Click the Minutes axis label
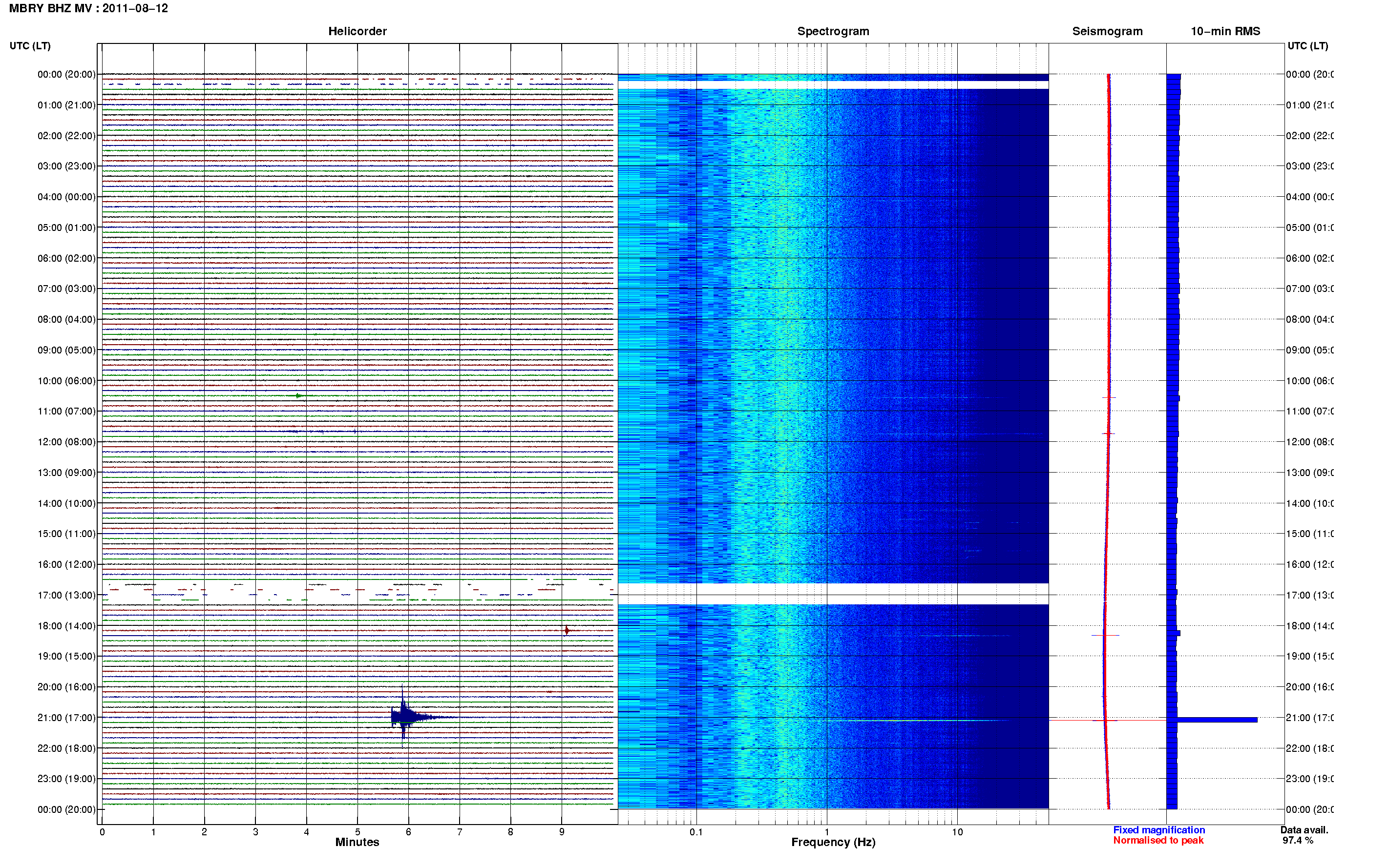Screen dimensions: 1389x868 [x=357, y=842]
